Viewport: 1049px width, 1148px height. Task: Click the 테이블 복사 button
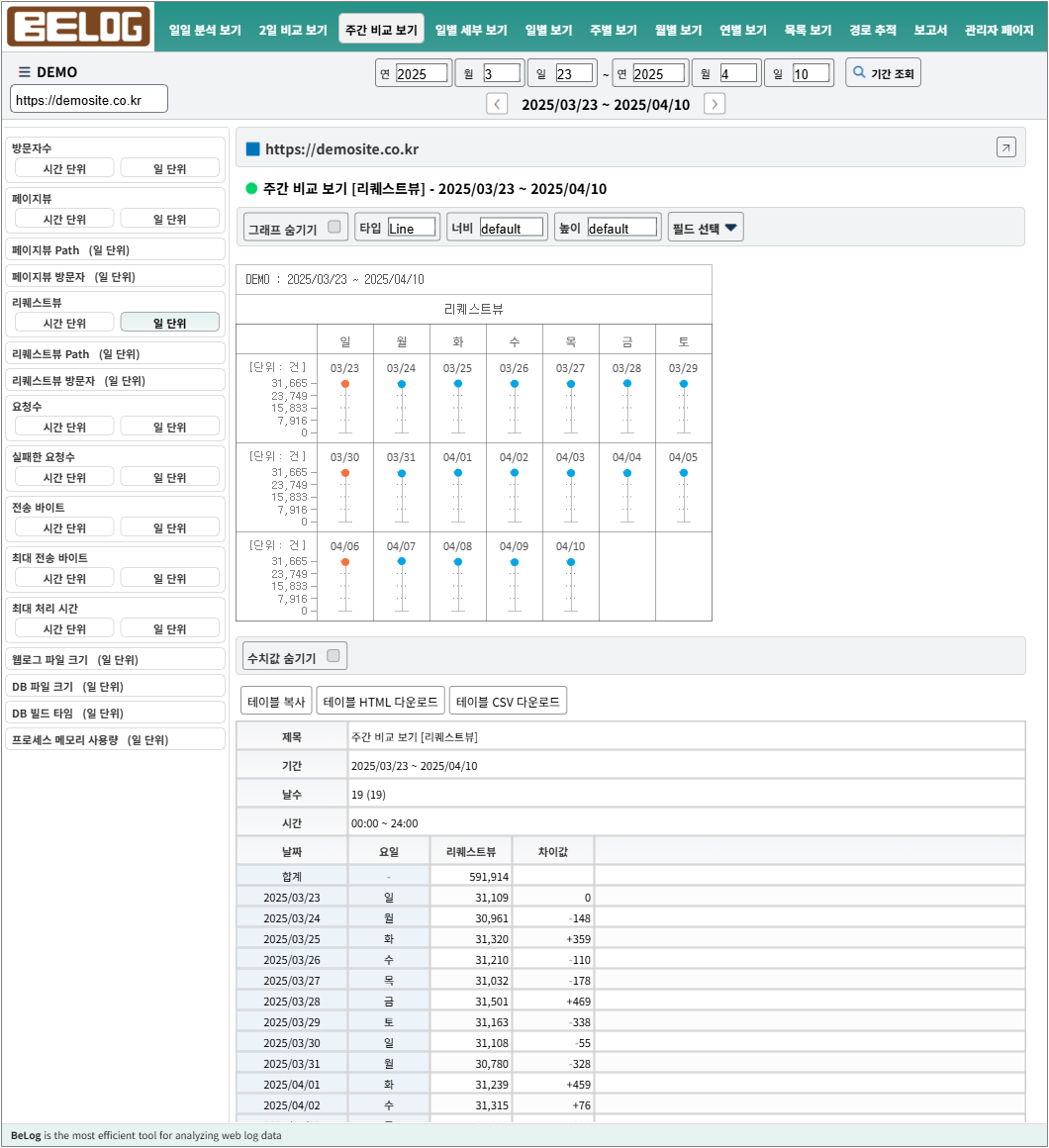click(276, 702)
